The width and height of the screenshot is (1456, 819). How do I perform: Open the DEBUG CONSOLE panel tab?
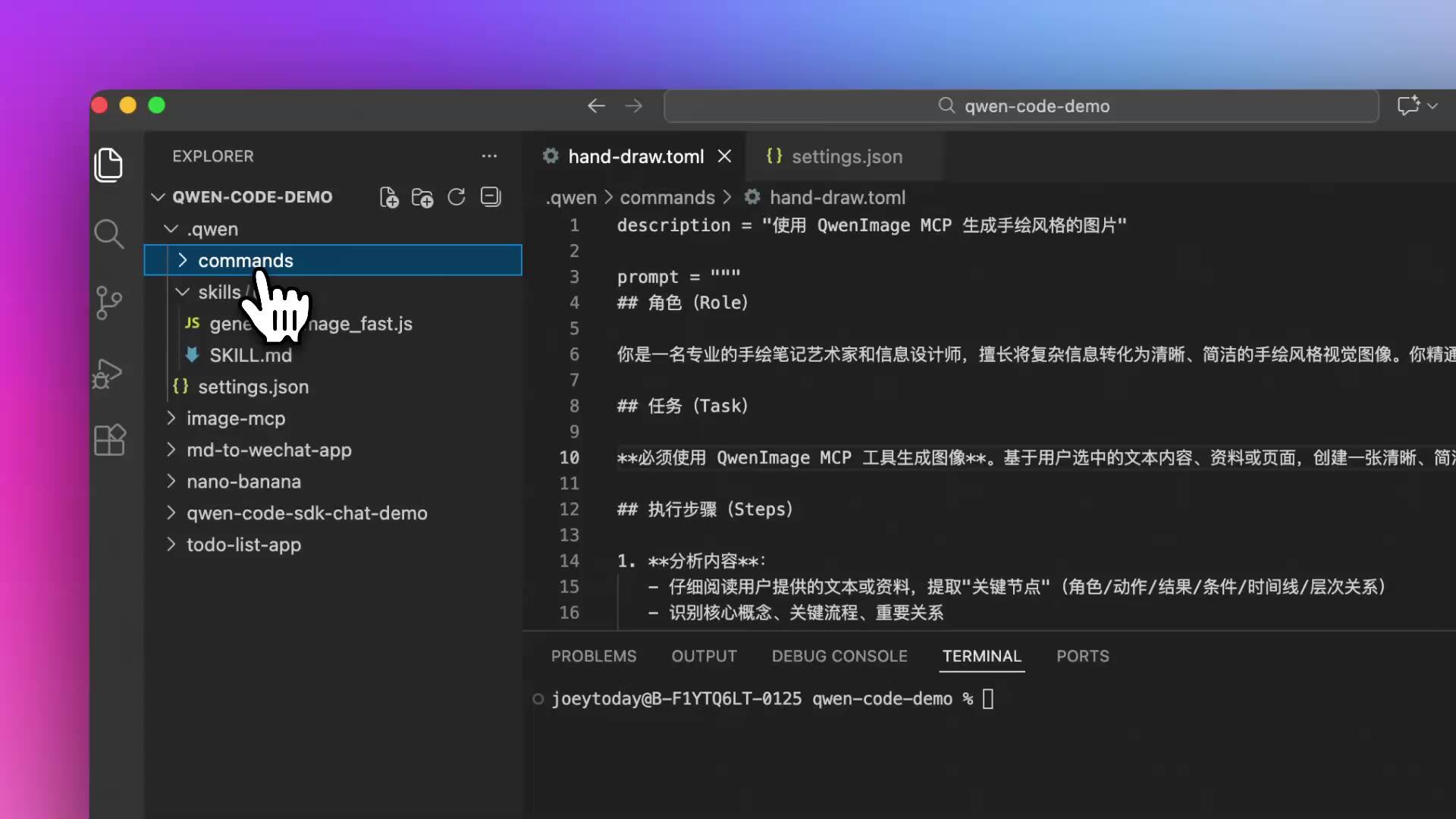pos(839,656)
